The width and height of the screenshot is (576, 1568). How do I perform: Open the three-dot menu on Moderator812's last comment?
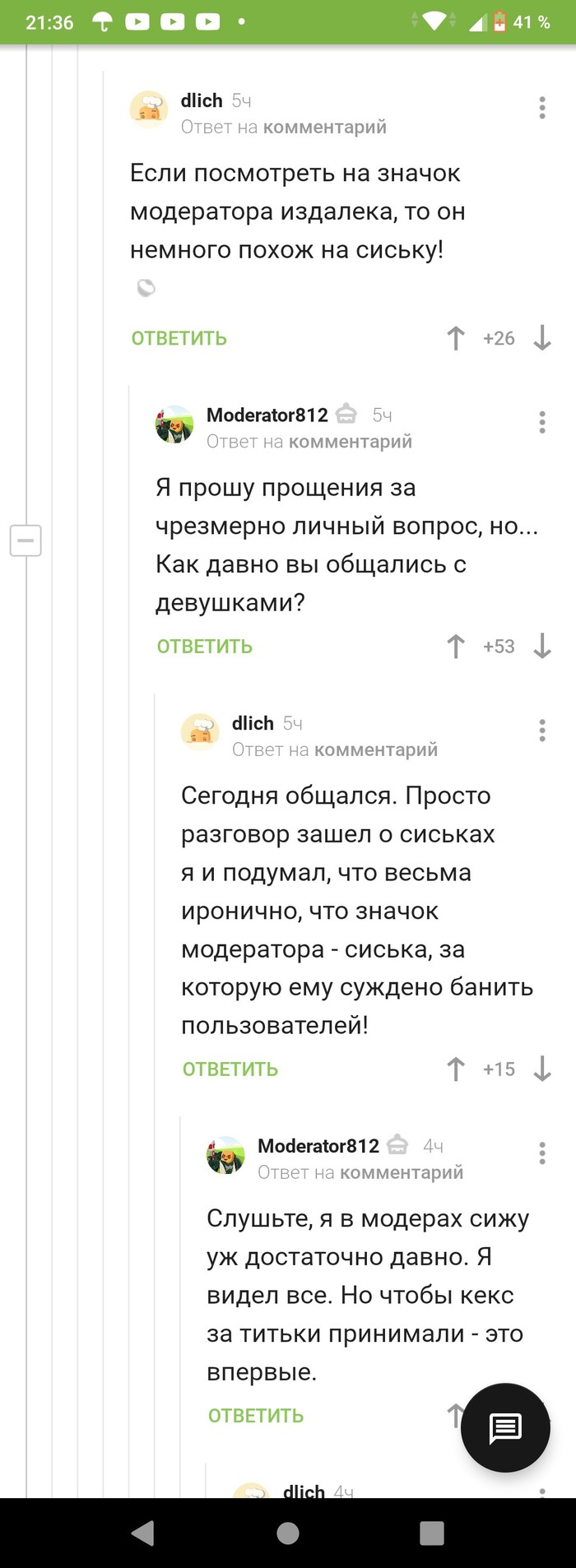[541, 1153]
